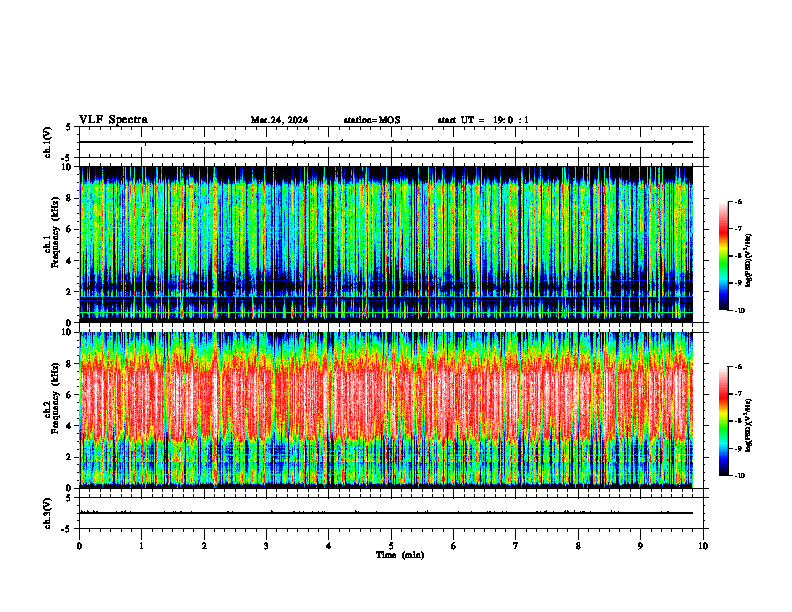Click the 2 kHz tick on ch.1 axis
The width and height of the screenshot is (792, 612).
pos(70,291)
